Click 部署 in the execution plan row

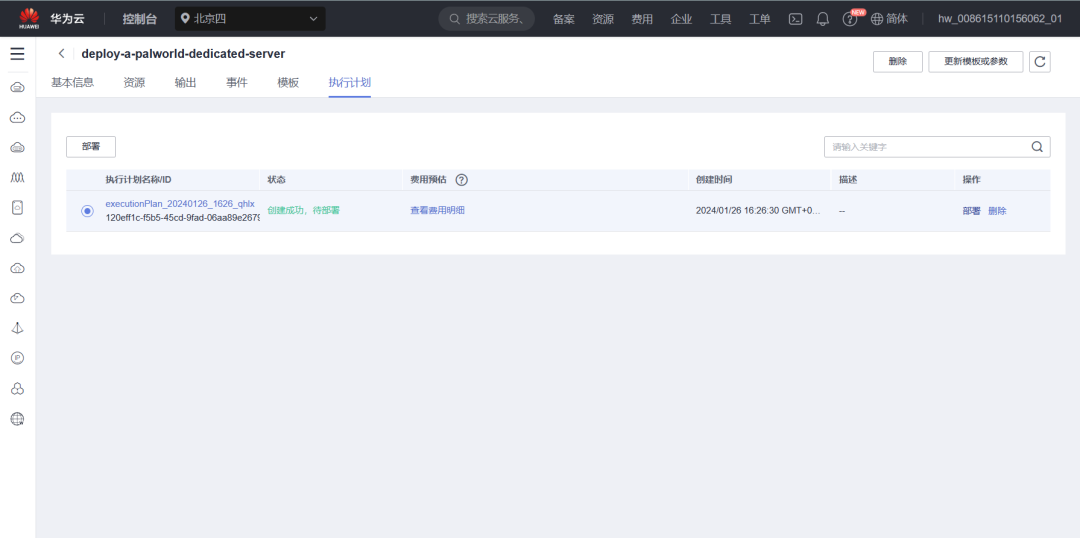[971, 211]
